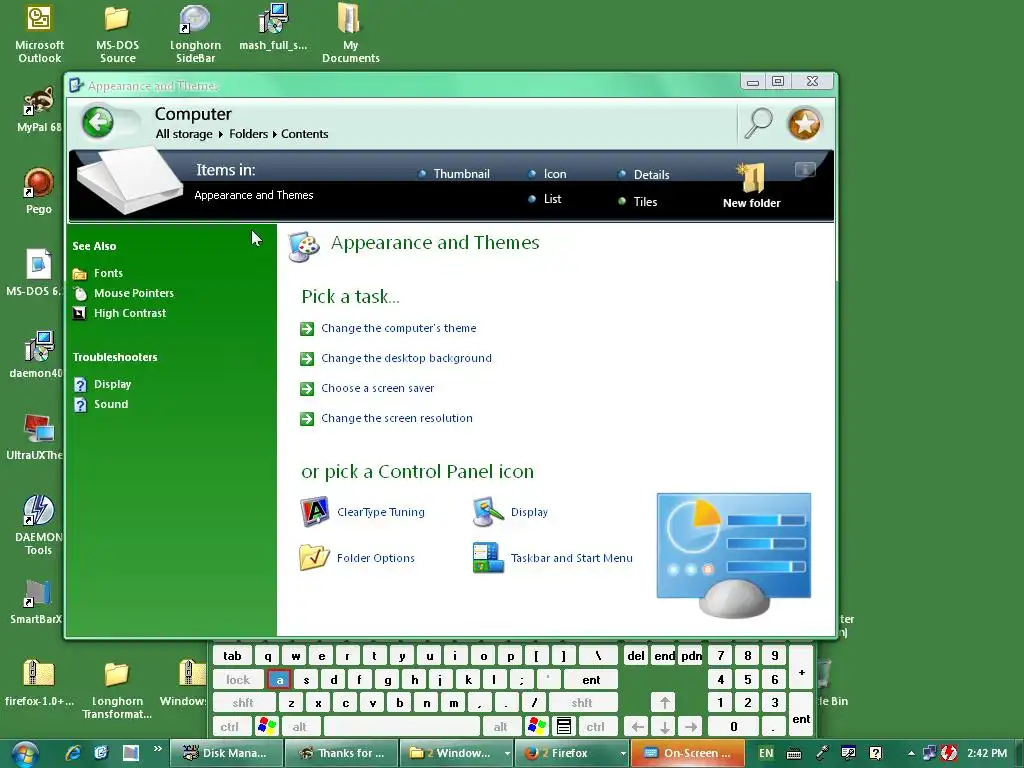Screen dimensions: 1024x768
Task: Switch to Thanks for ... taskbar button
Action: 342,753
